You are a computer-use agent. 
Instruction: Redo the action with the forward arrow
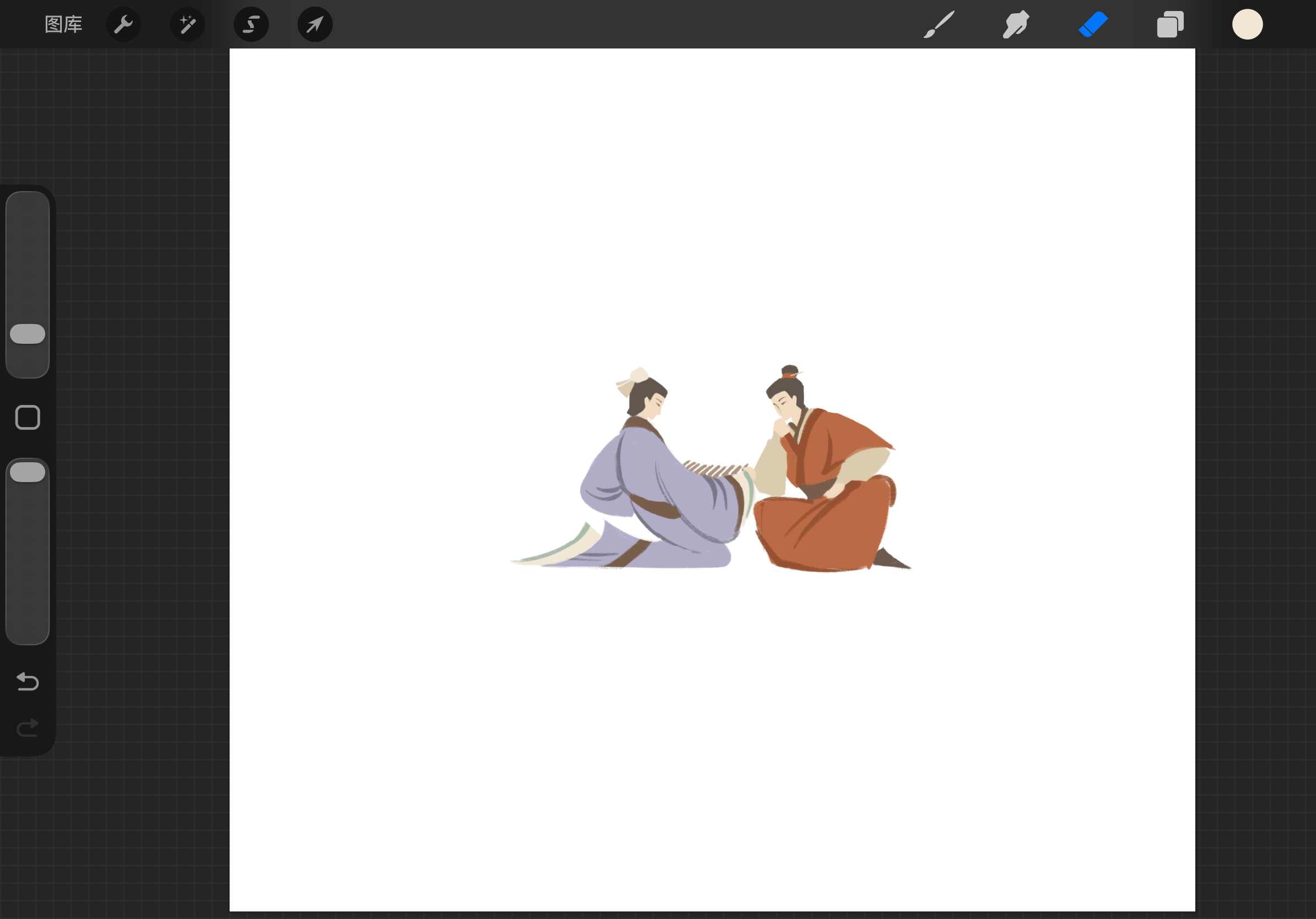28,728
